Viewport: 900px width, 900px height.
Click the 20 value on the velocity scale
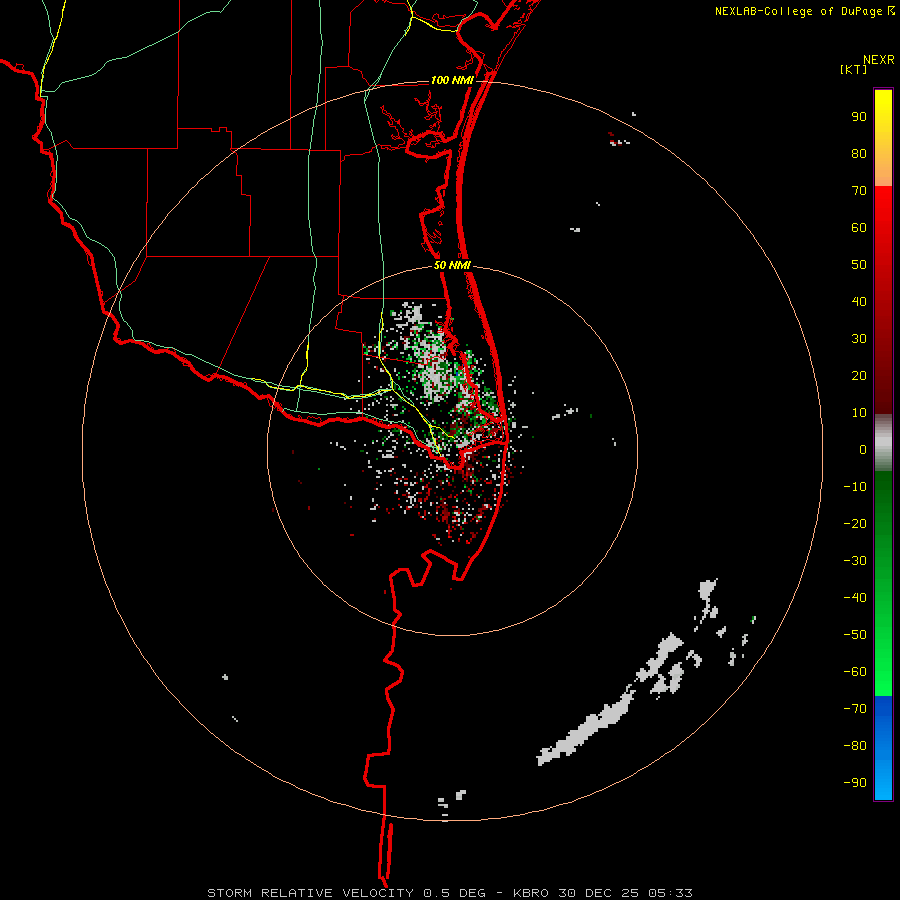pos(859,376)
